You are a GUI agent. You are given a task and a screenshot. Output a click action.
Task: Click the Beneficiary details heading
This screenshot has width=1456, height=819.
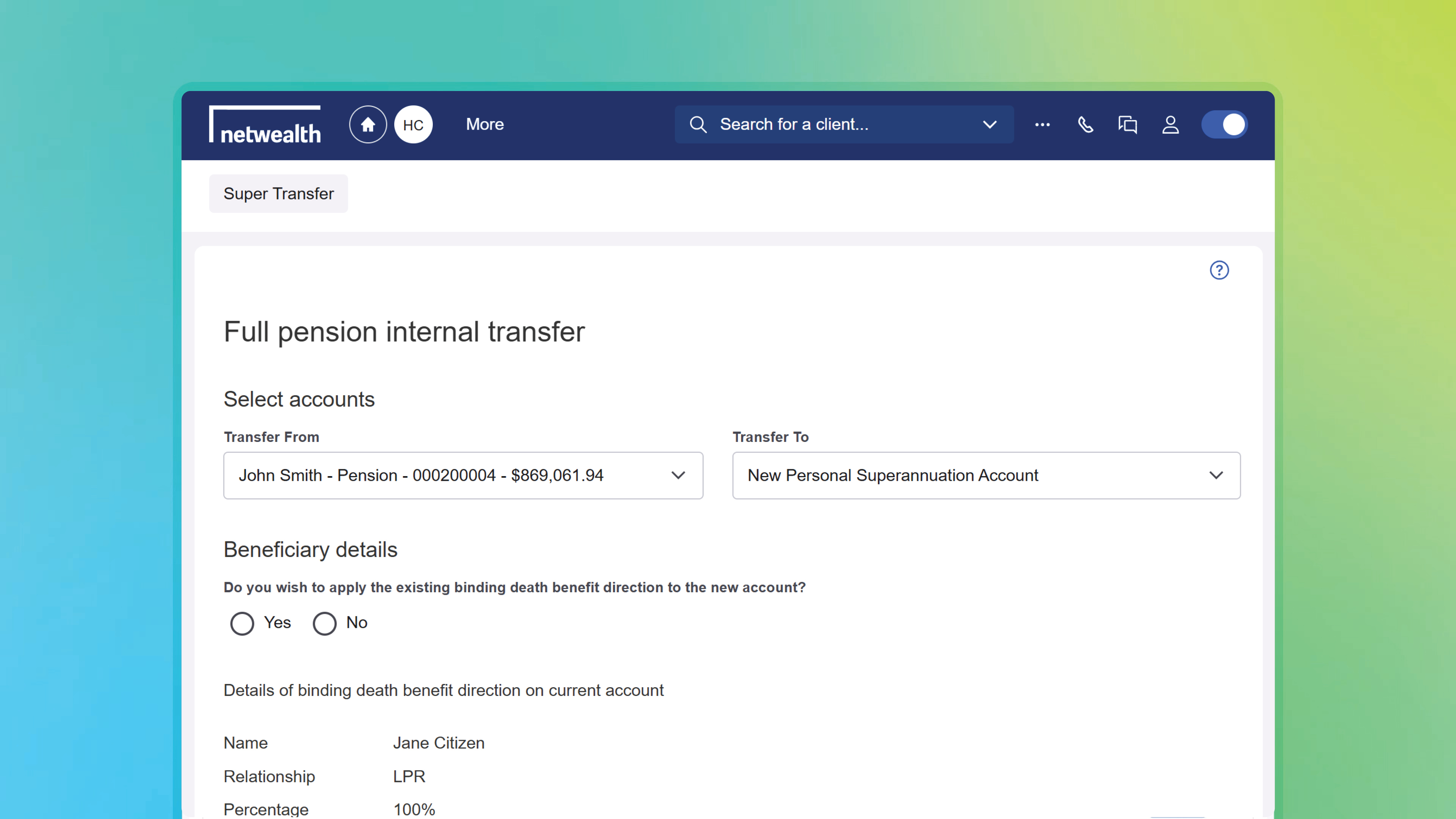coord(310,549)
